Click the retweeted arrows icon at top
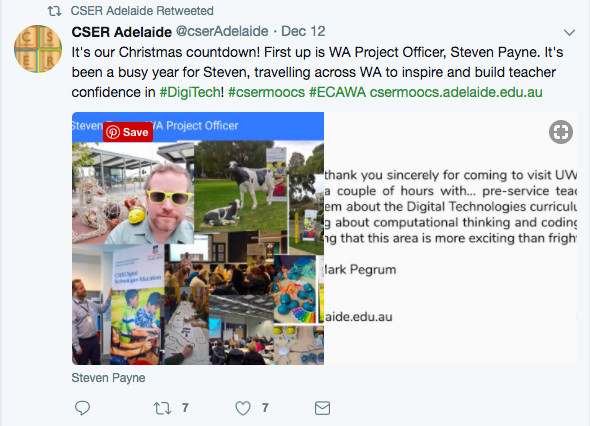The height and width of the screenshot is (426, 590). 54,11
